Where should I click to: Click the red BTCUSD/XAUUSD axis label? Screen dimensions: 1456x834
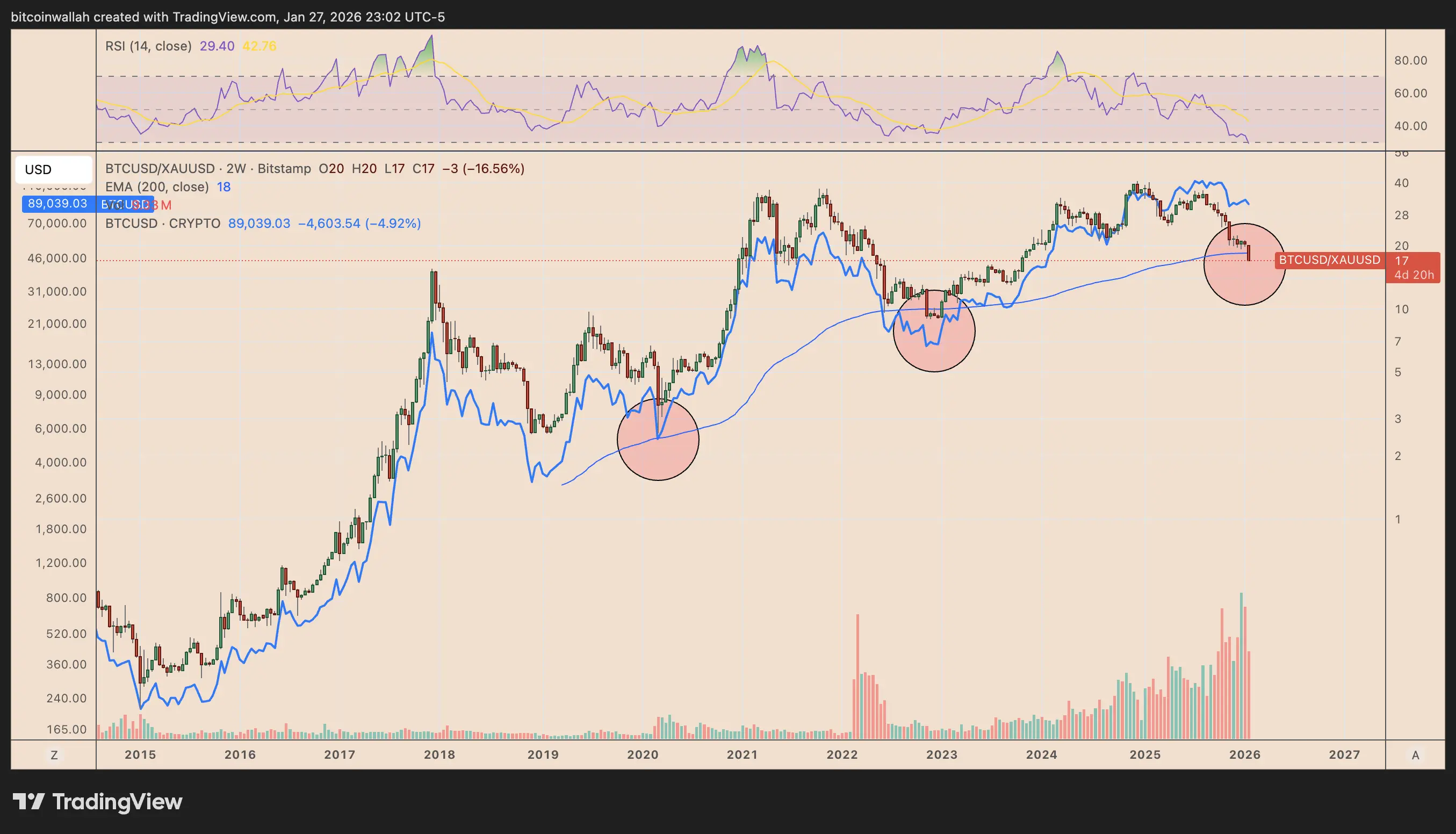[x=1329, y=260]
